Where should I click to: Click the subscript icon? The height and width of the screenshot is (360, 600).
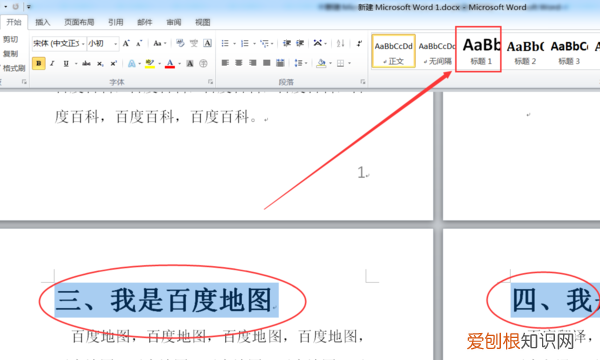click(x=100, y=64)
